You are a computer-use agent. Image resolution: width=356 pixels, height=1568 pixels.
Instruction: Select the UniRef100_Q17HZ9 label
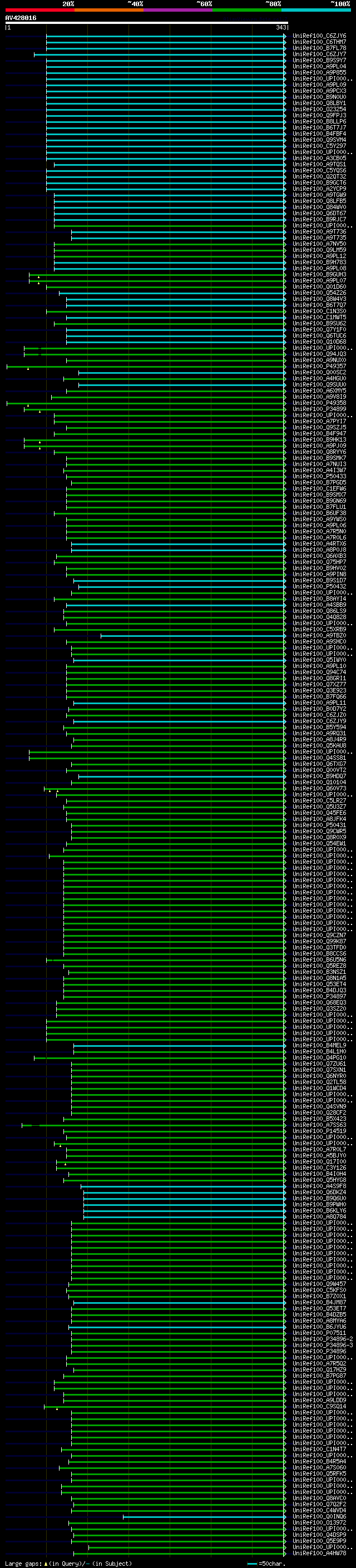tap(319, 1369)
